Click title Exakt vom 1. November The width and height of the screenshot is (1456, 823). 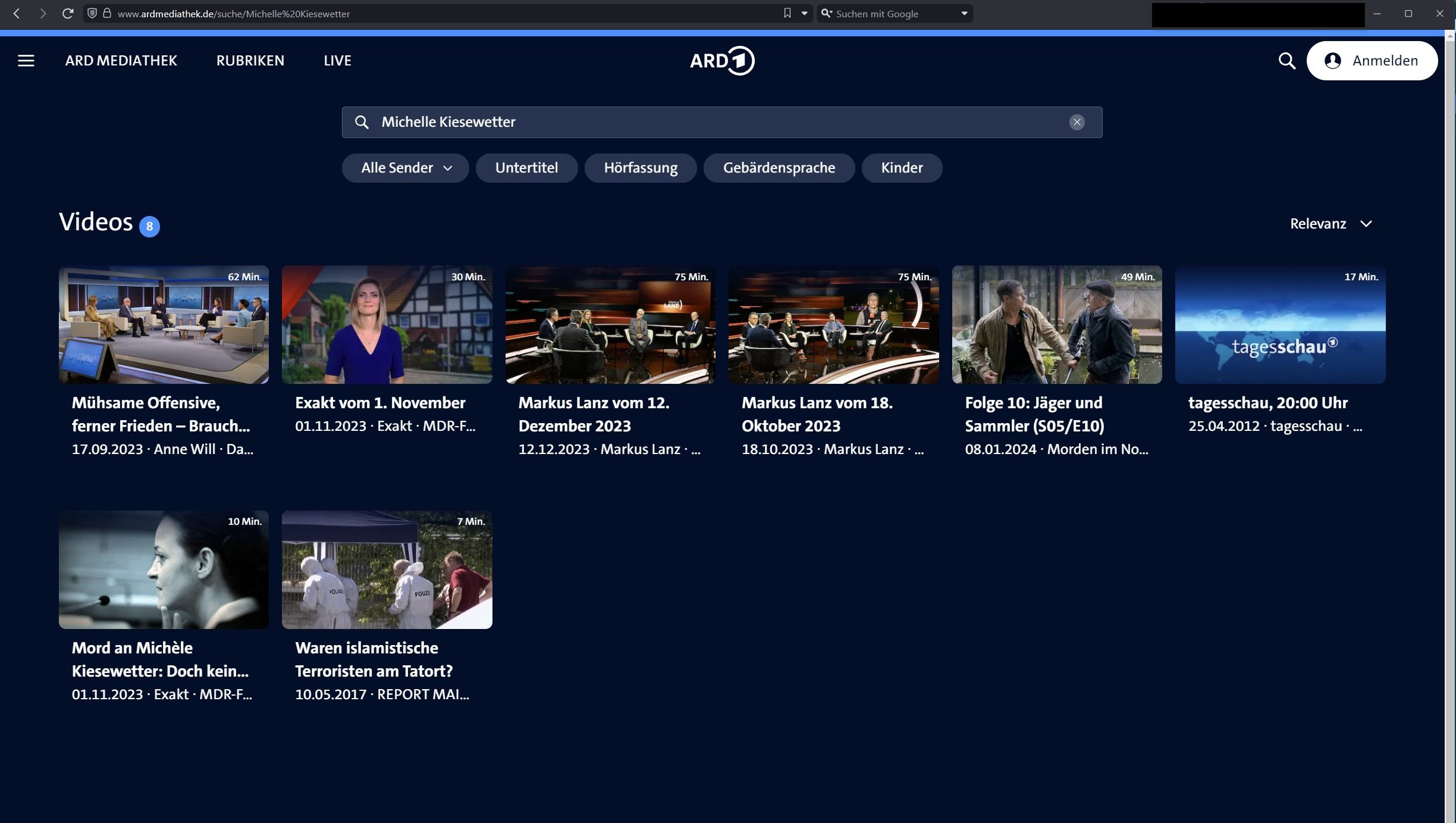(x=380, y=403)
